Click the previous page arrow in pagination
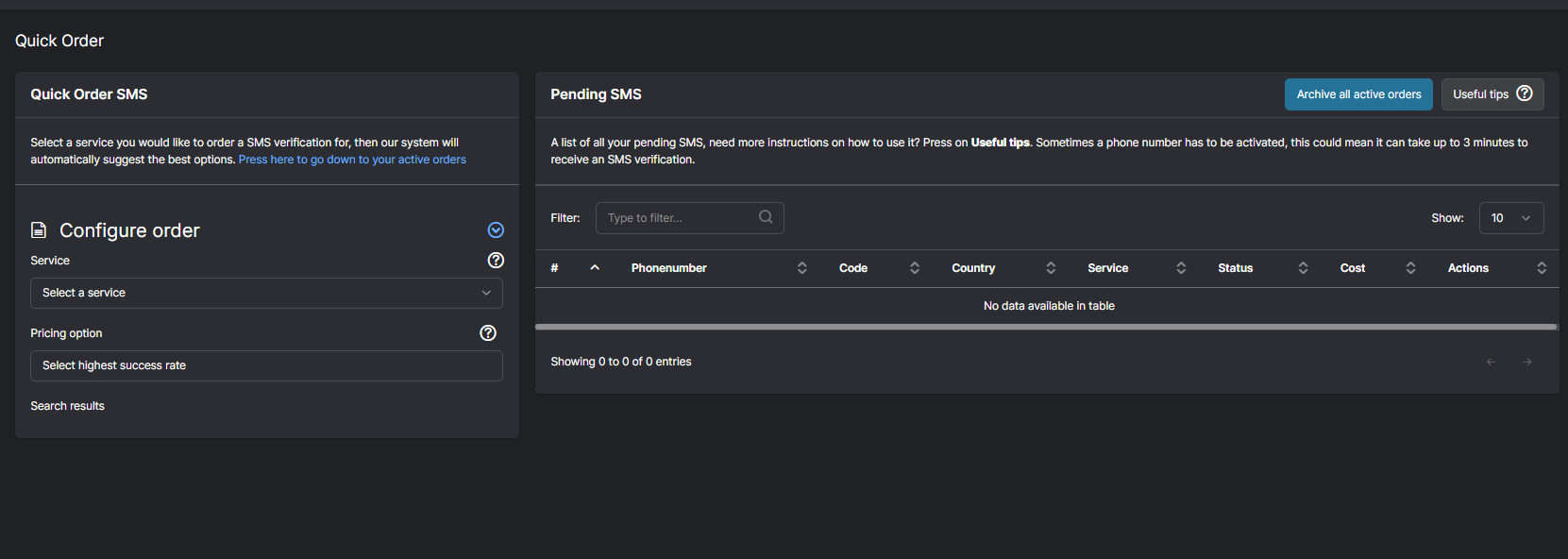 (1491, 362)
